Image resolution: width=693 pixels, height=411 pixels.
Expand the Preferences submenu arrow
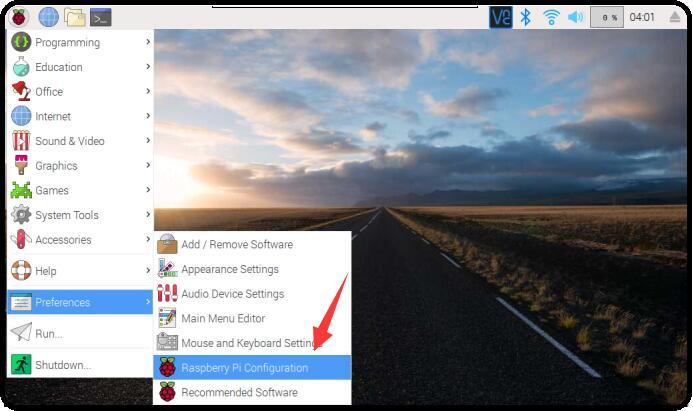148,301
